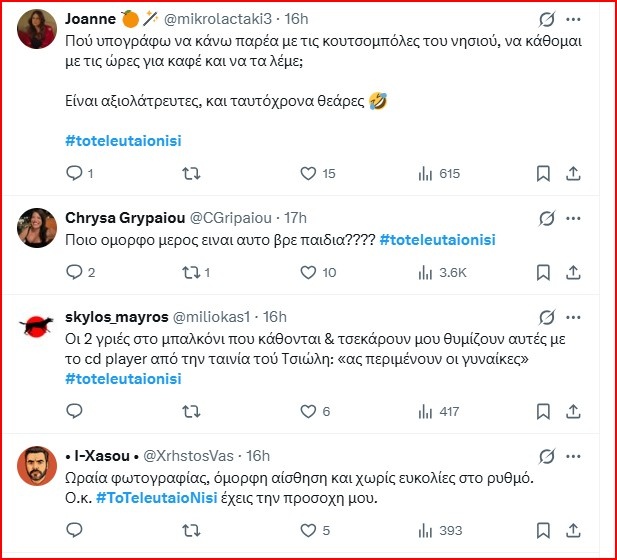Image resolution: width=617 pixels, height=560 pixels.
Task: Reply to Joanne's tweet
Action: 73,174
